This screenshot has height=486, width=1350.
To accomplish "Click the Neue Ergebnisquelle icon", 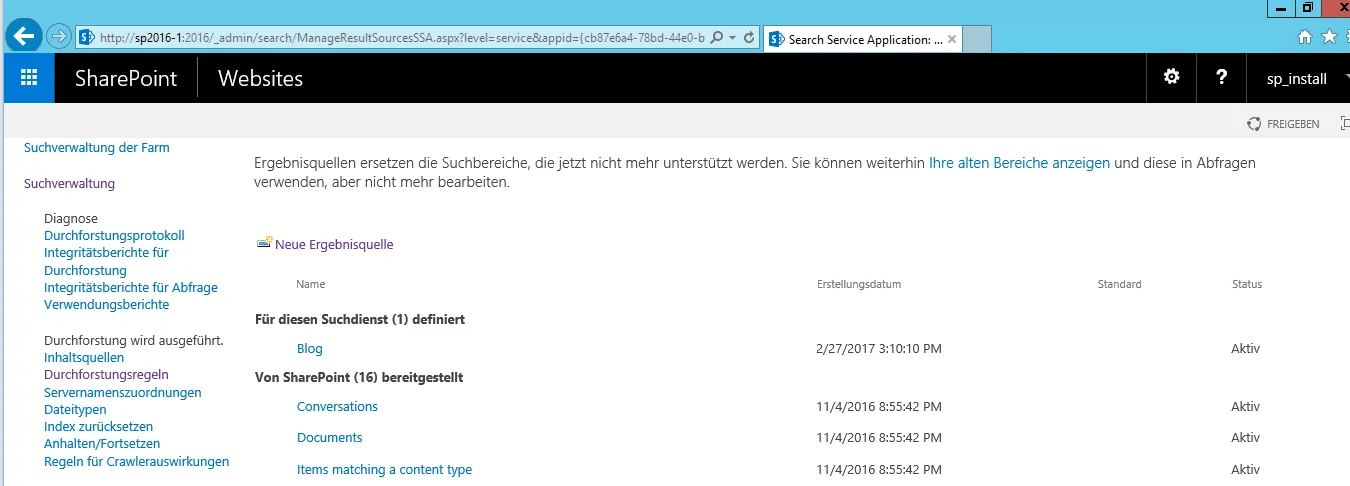I will tap(265, 243).
